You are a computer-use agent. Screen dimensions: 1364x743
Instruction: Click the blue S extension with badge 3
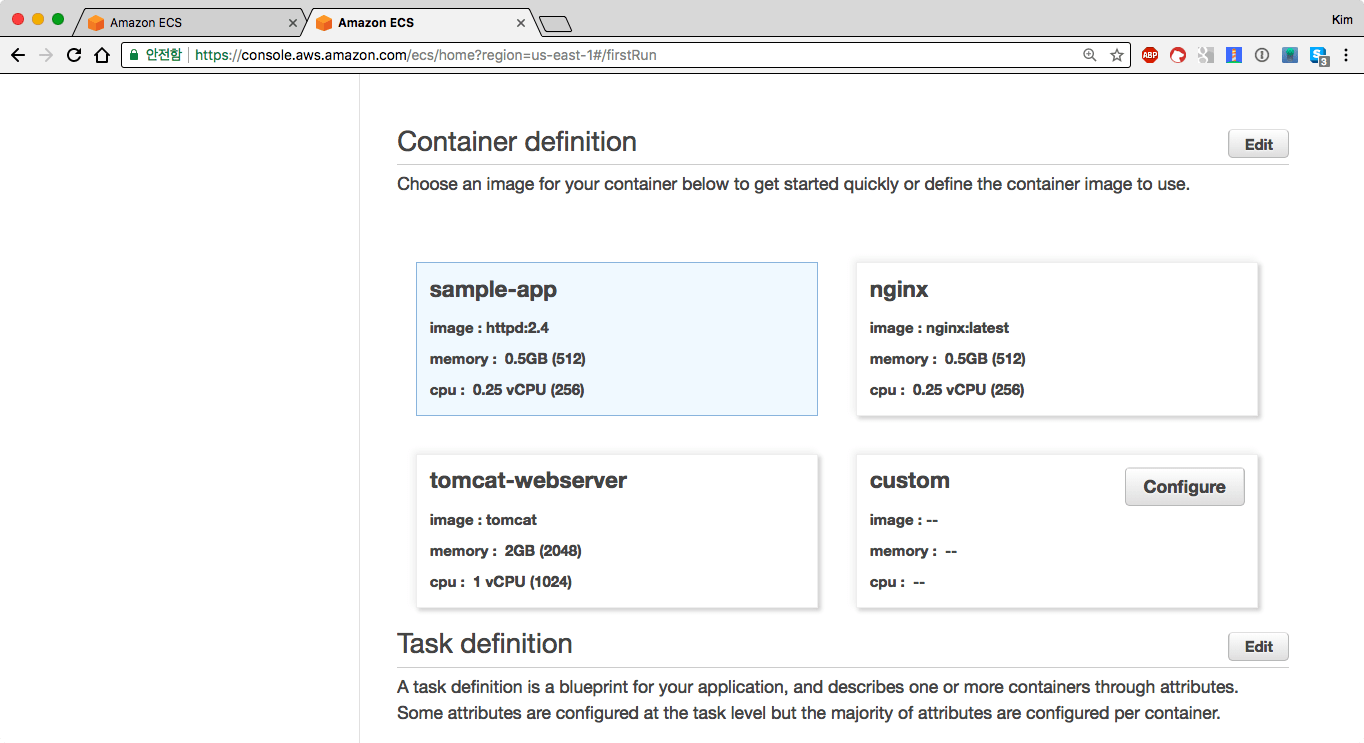click(x=1319, y=56)
